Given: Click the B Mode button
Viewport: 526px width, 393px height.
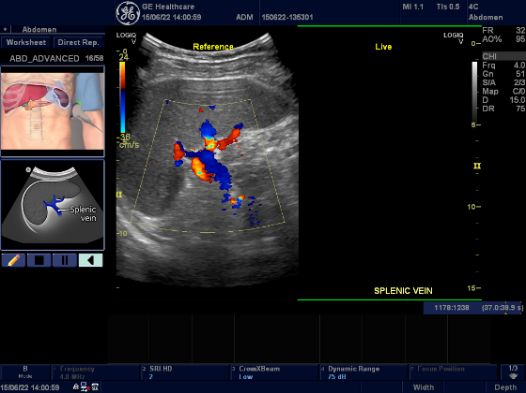Looking at the screenshot, I should (25, 373).
